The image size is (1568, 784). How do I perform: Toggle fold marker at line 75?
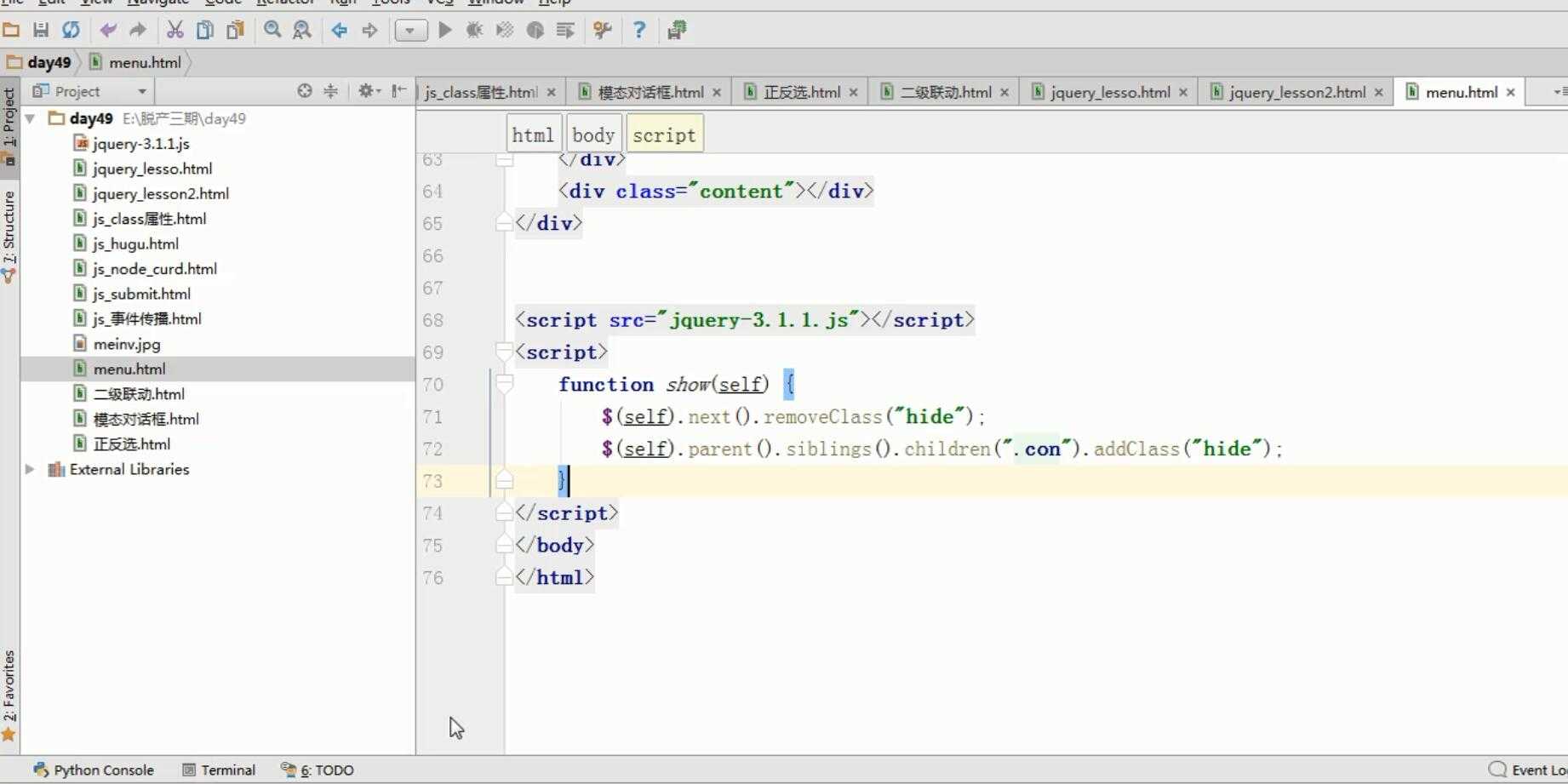click(x=504, y=546)
